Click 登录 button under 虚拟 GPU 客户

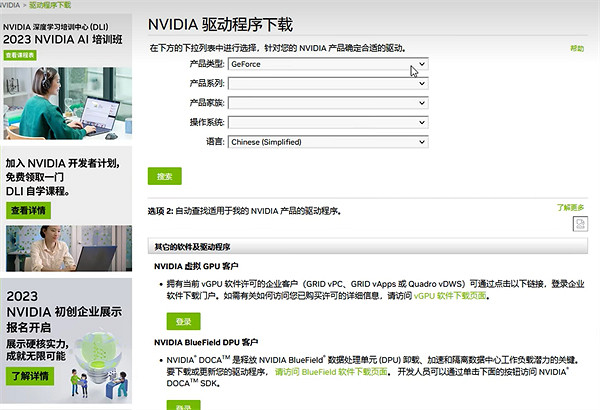click(x=182, y=322)
